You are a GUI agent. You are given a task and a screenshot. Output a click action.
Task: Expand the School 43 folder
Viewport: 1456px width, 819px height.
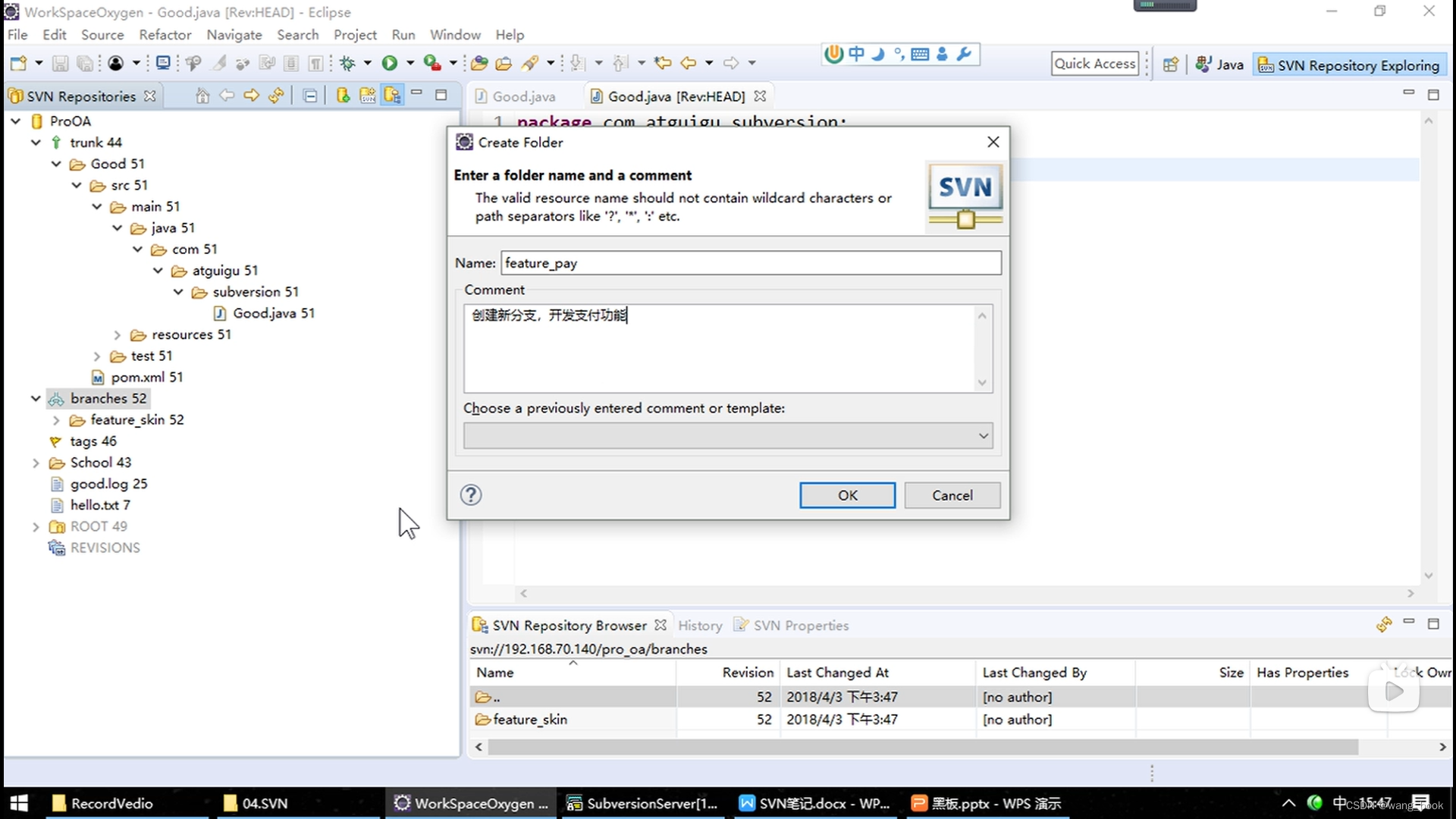36,463
